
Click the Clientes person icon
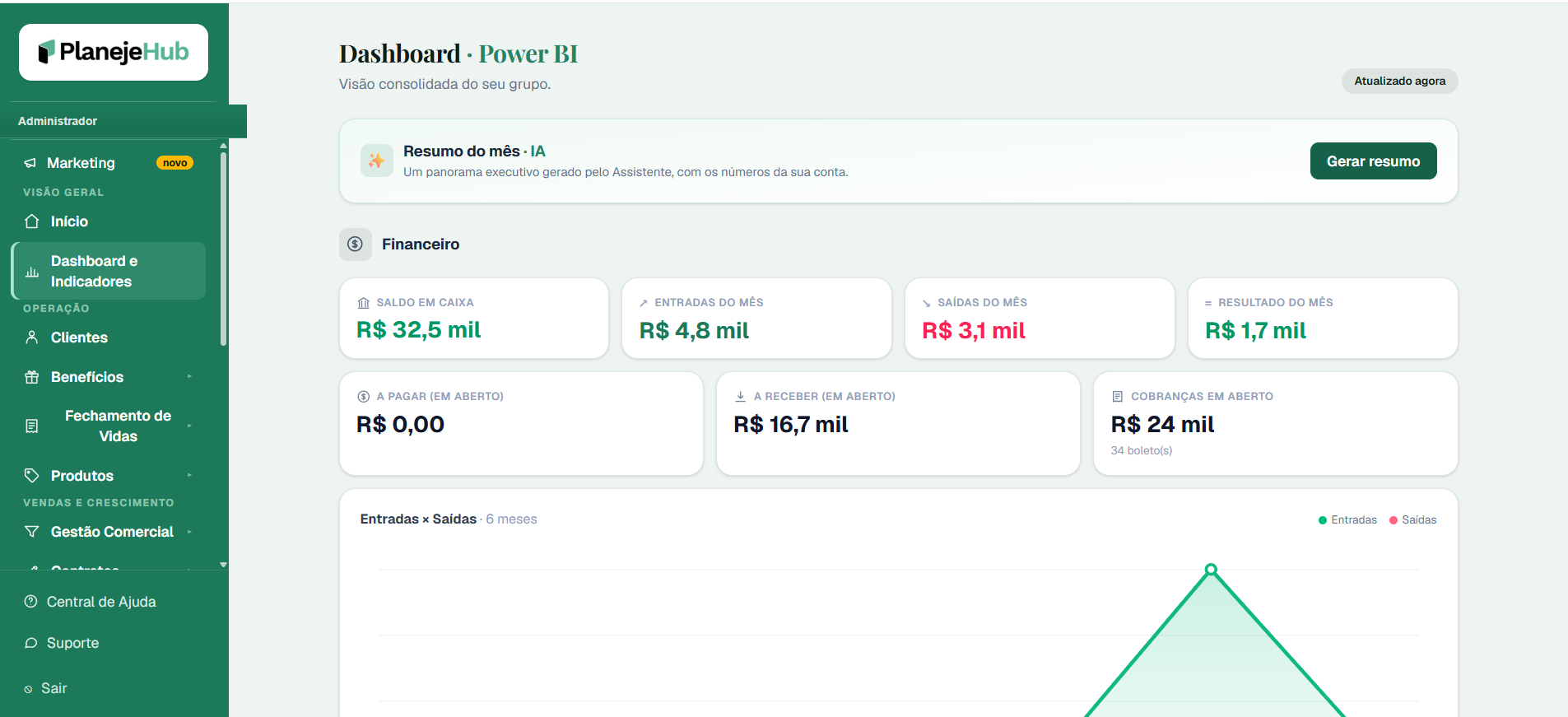32,338
